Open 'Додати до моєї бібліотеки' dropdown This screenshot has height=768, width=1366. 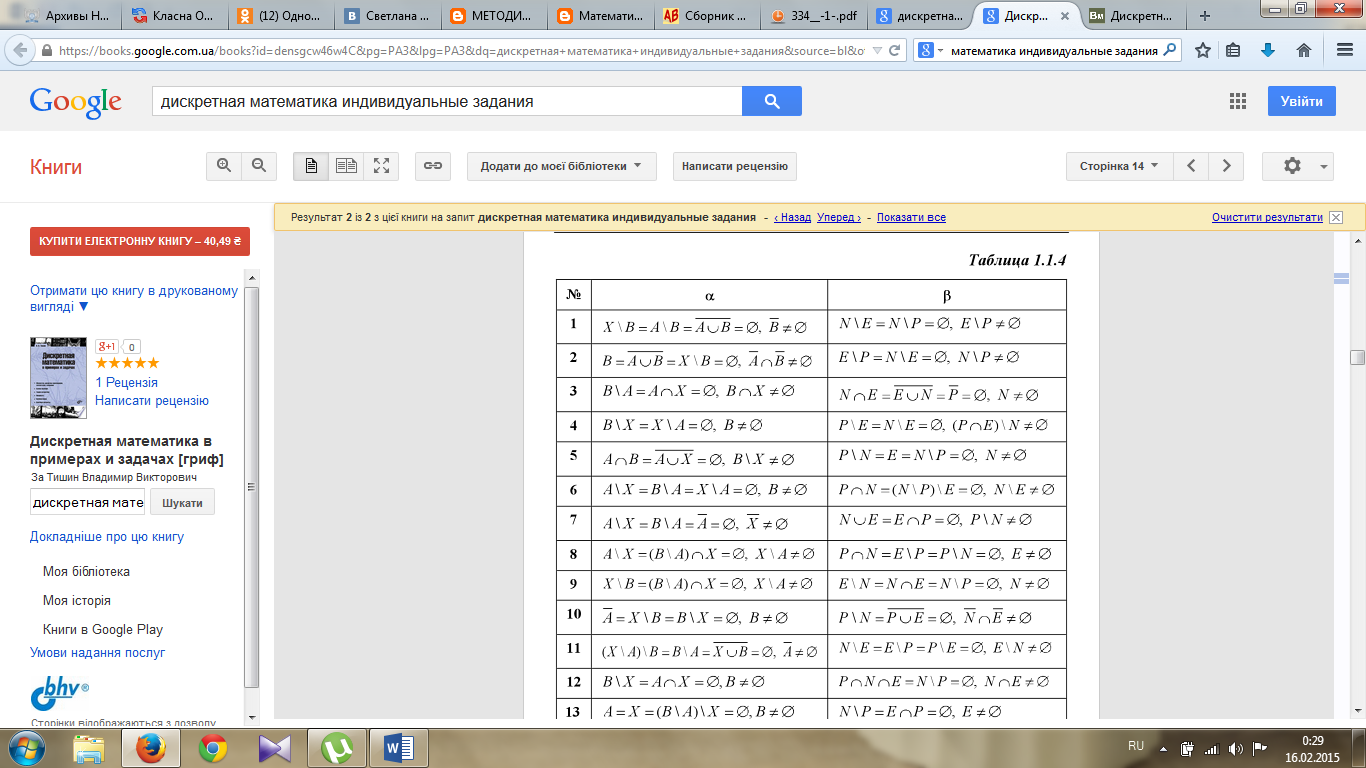tap(561, 166)
